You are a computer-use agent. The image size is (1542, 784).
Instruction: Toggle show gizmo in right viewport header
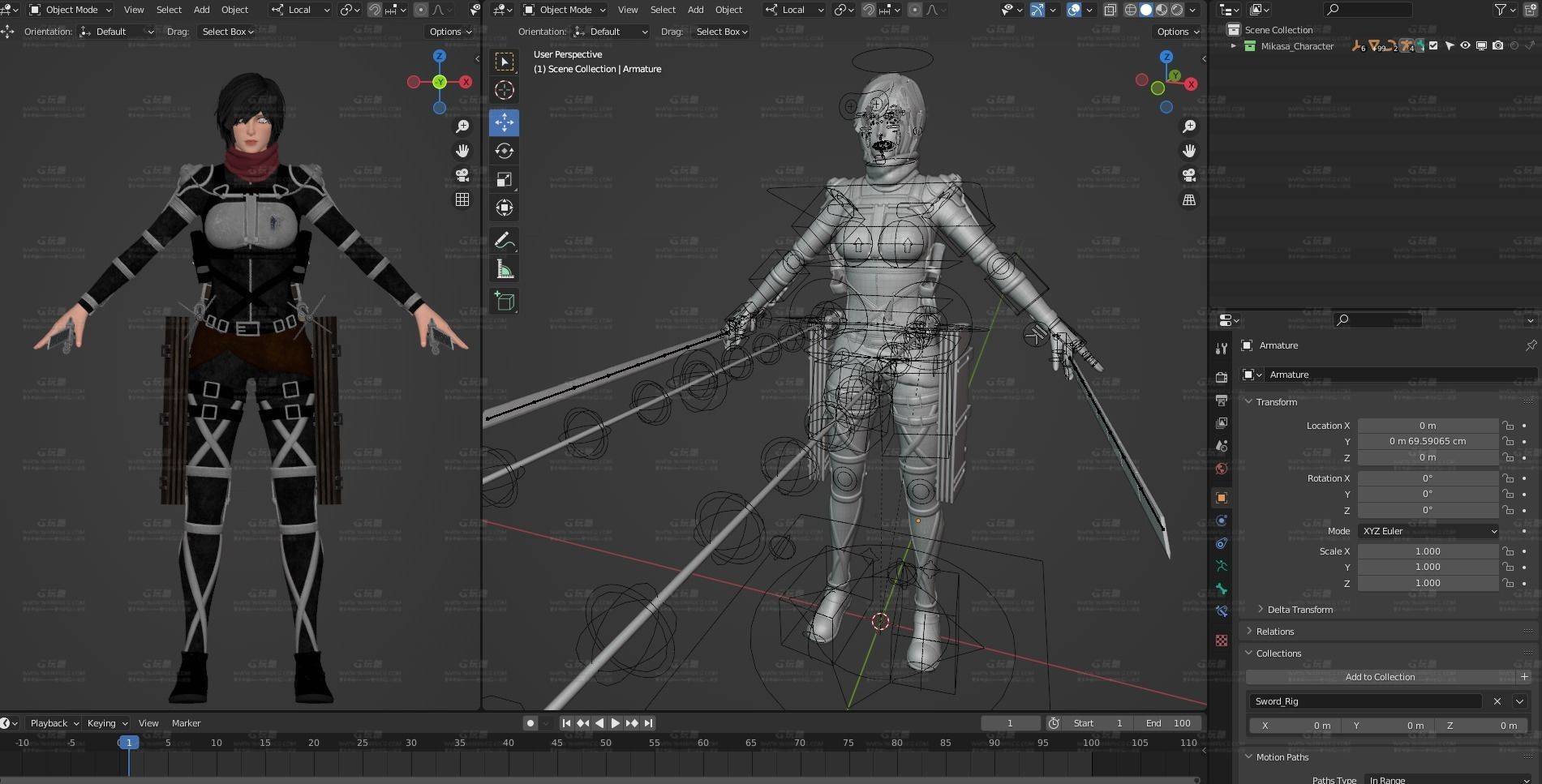click(1037, 10)
